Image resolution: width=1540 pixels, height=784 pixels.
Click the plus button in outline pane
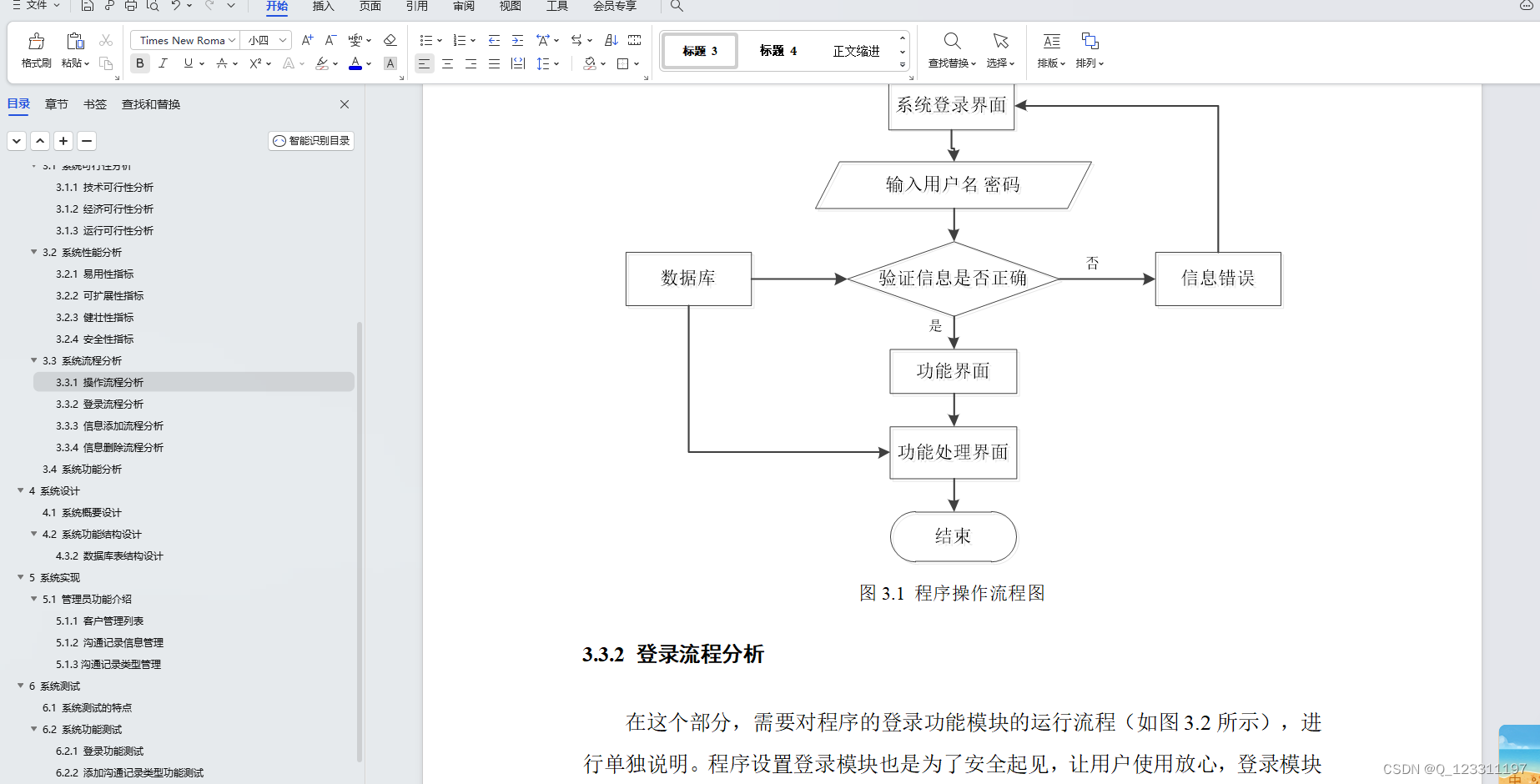(63, 141)
